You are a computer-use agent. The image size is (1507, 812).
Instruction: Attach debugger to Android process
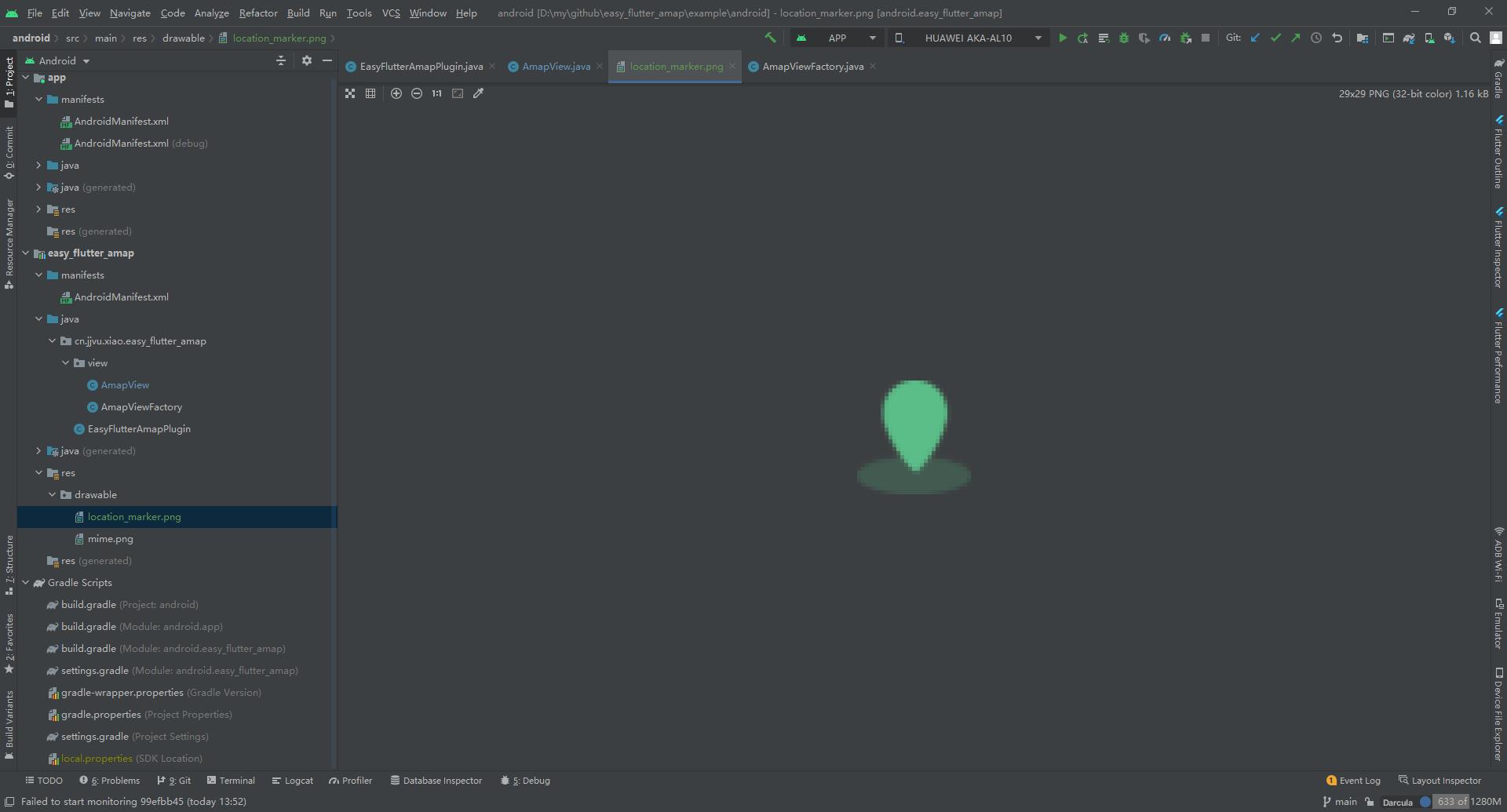click(x=1185, y=38)
